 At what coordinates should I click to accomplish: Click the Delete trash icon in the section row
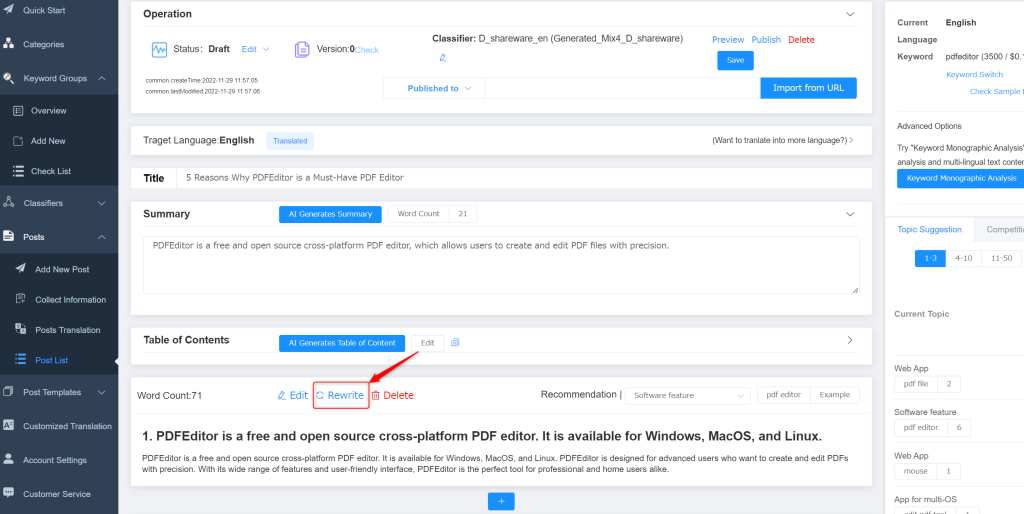pyautogui.click(x=376, y=395)
